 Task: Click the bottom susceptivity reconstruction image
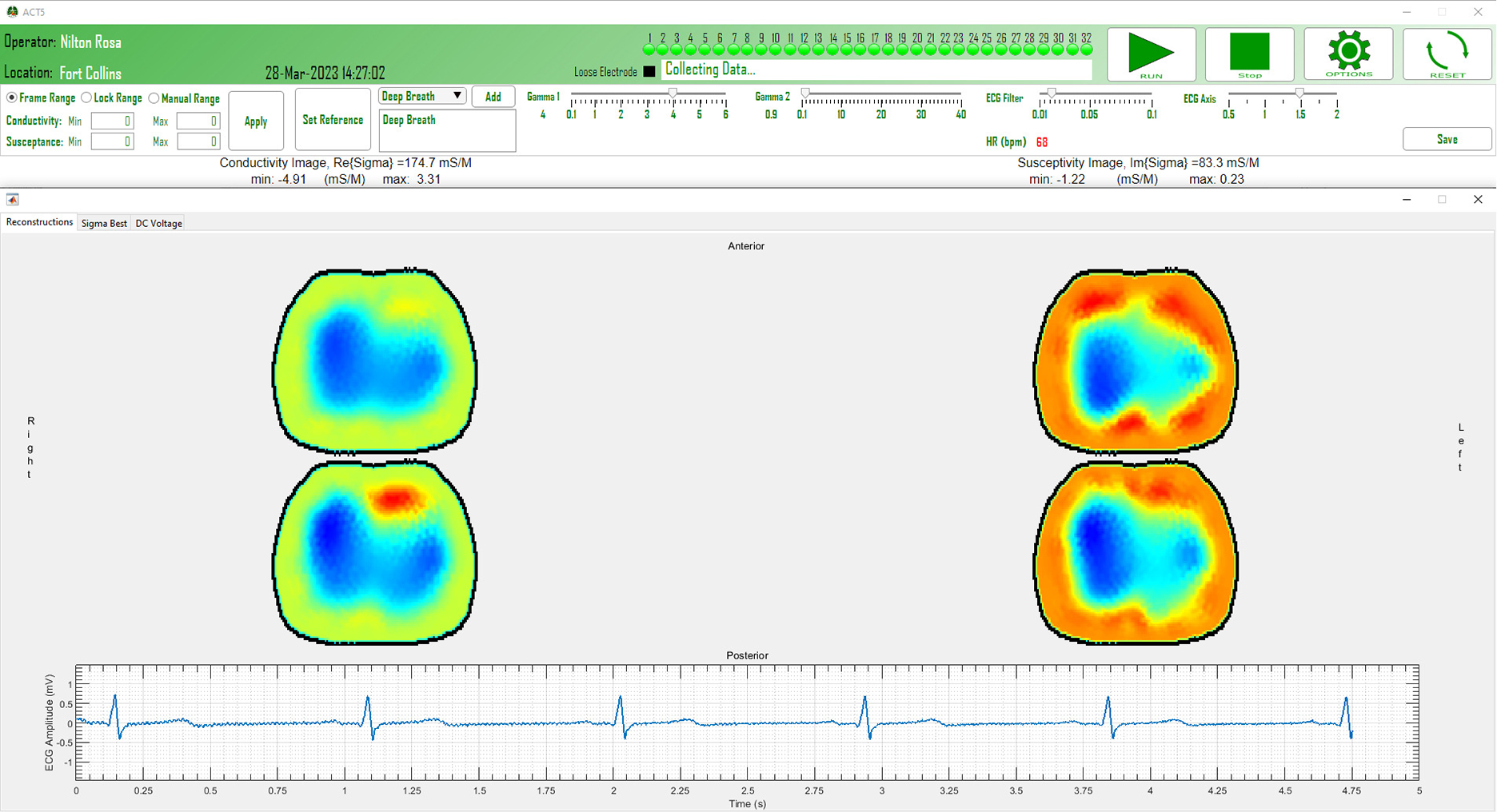pos(1136,551)
